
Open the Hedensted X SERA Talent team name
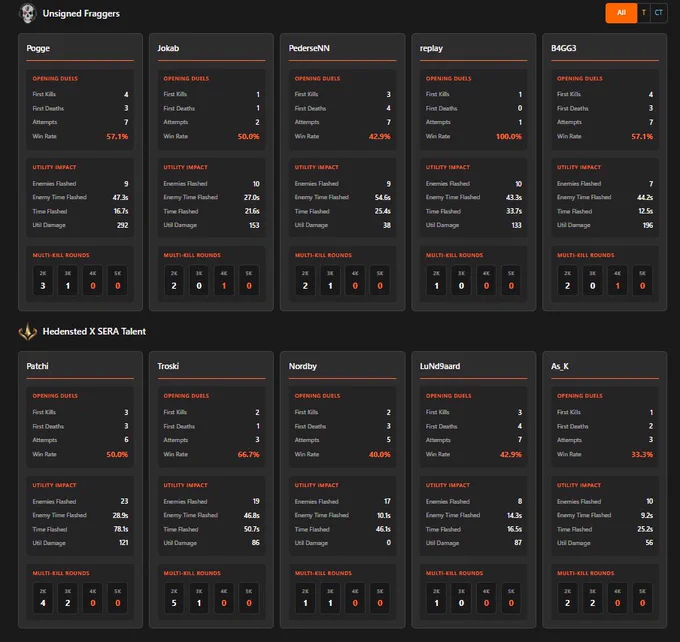94,331
